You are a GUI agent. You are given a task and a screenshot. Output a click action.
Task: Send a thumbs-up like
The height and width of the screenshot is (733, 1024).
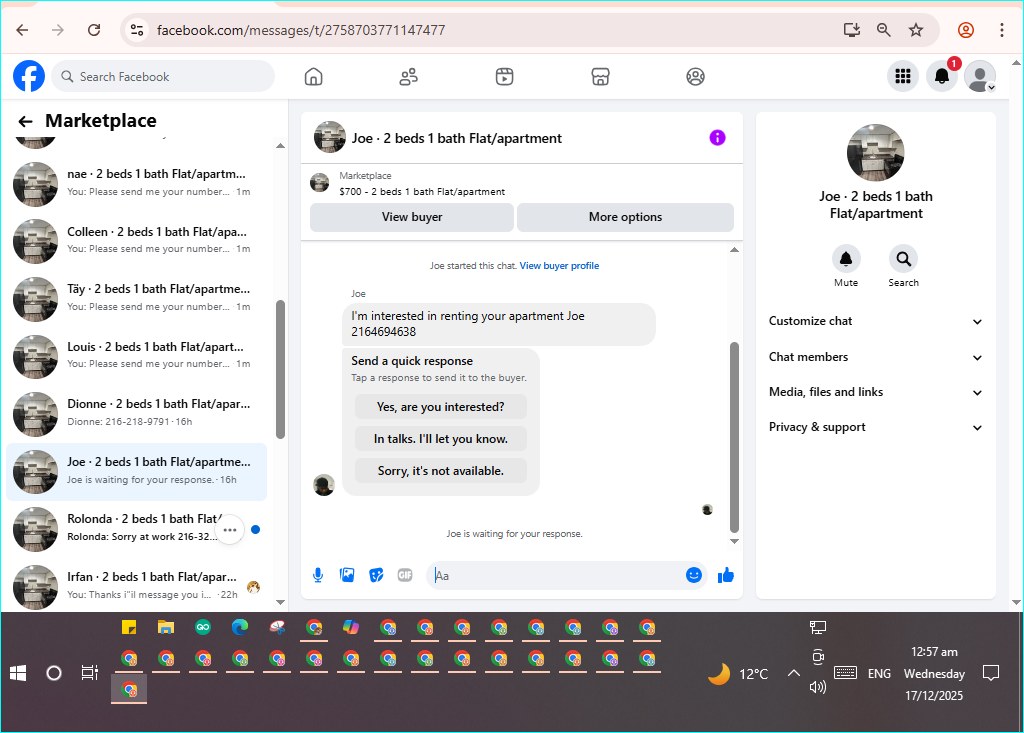pyautogui.click(x=726, y=575)
